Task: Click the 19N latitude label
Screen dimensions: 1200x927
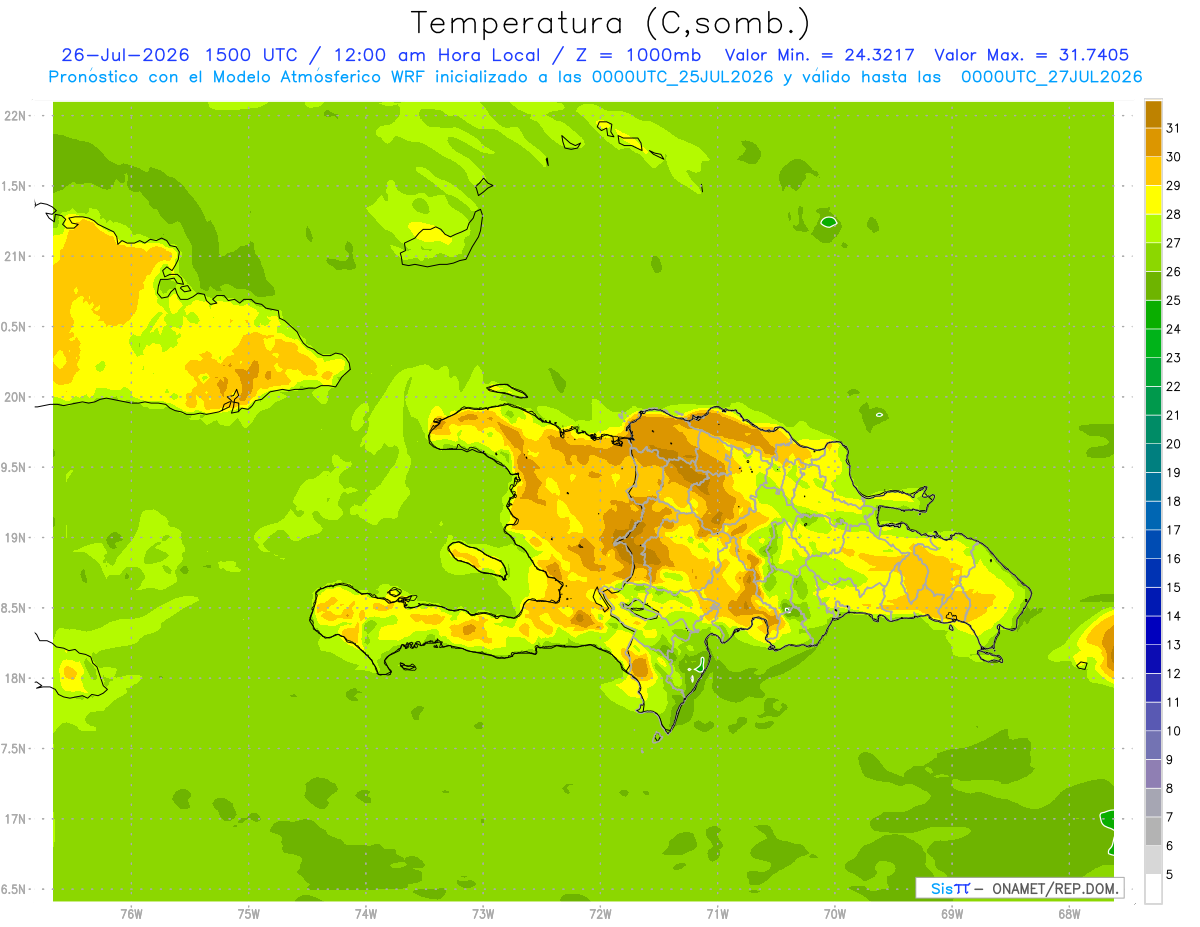Action: click(16, 538)
